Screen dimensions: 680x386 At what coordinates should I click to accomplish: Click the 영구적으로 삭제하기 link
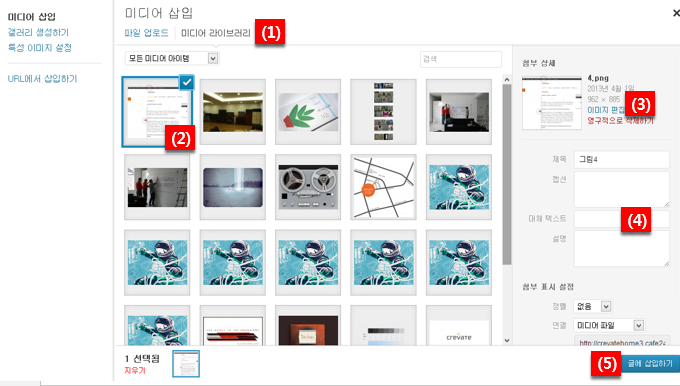pyautogui.click(x=620, y=121)
